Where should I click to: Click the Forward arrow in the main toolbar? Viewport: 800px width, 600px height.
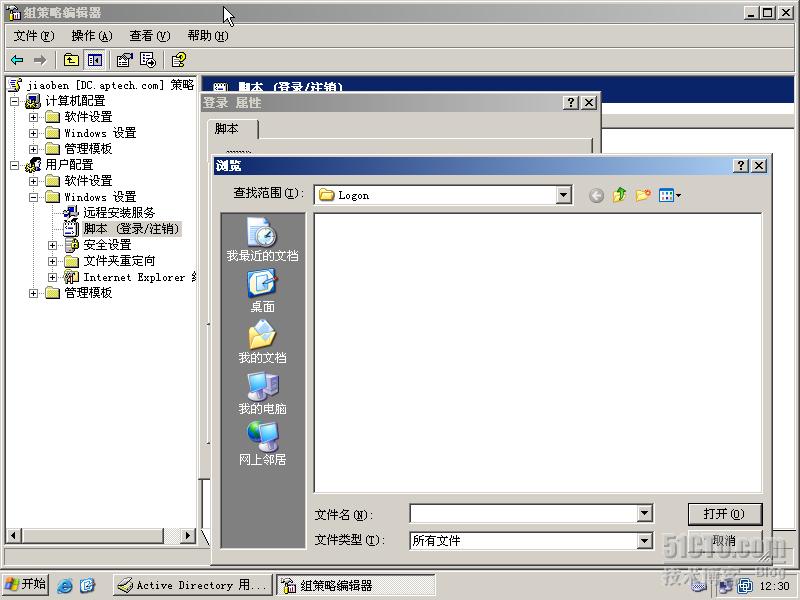tap(40, 60)
